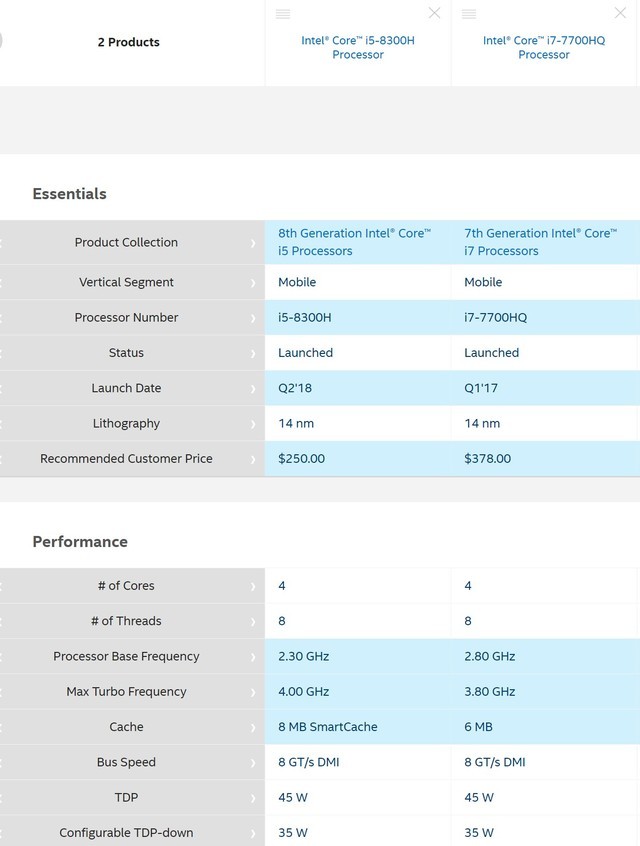Click the Vertical Segment row label
This screenshot has height=846, width=640.
point(126,282)
